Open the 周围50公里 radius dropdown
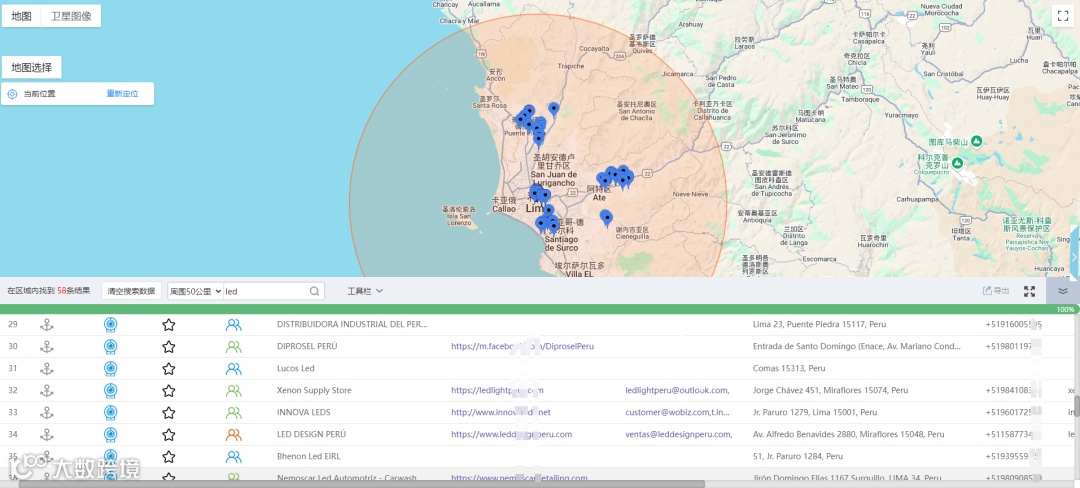The height and width of the screenshot is (488, 1080). [x=196, y=291]
